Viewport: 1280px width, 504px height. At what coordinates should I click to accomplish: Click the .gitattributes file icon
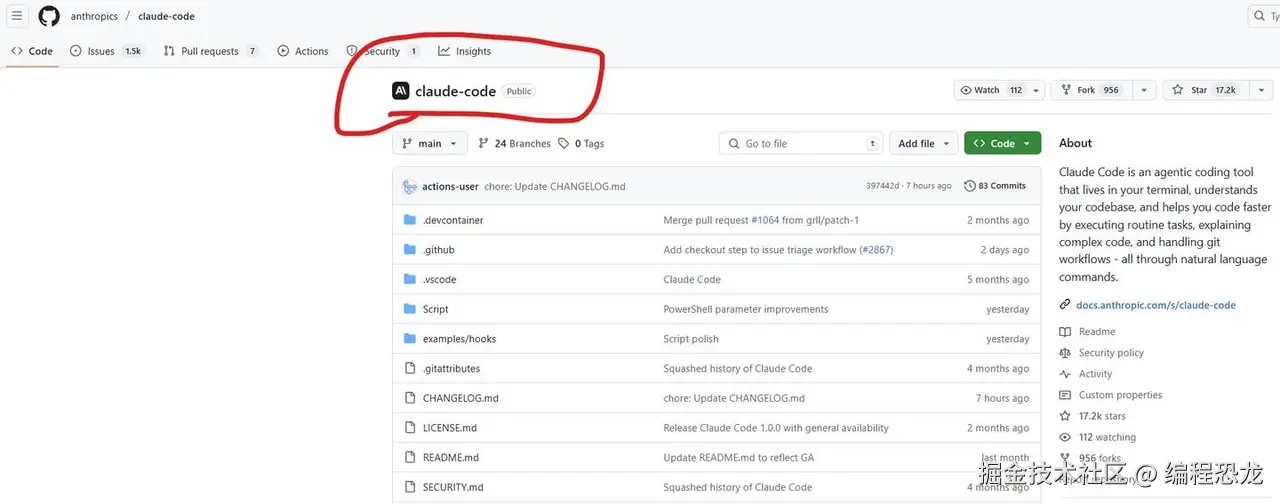coord(409,368)
